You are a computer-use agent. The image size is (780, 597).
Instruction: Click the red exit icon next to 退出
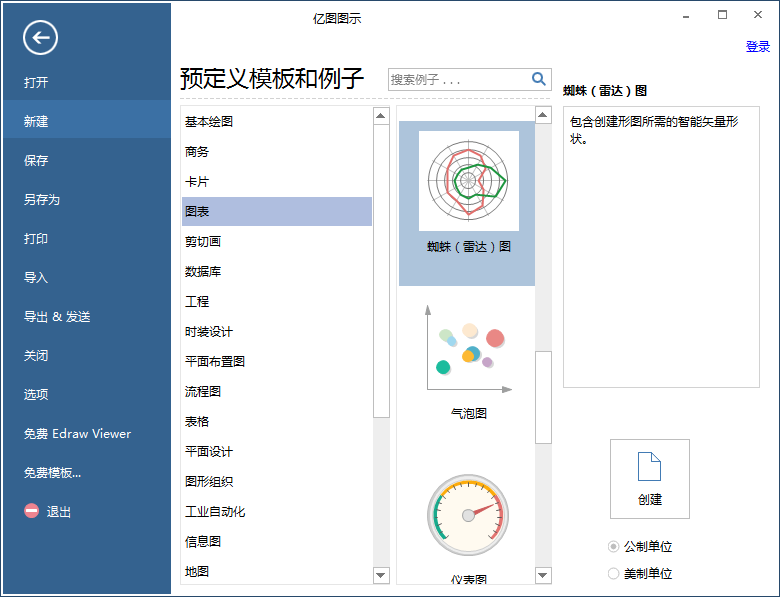[x=31, y=510]
